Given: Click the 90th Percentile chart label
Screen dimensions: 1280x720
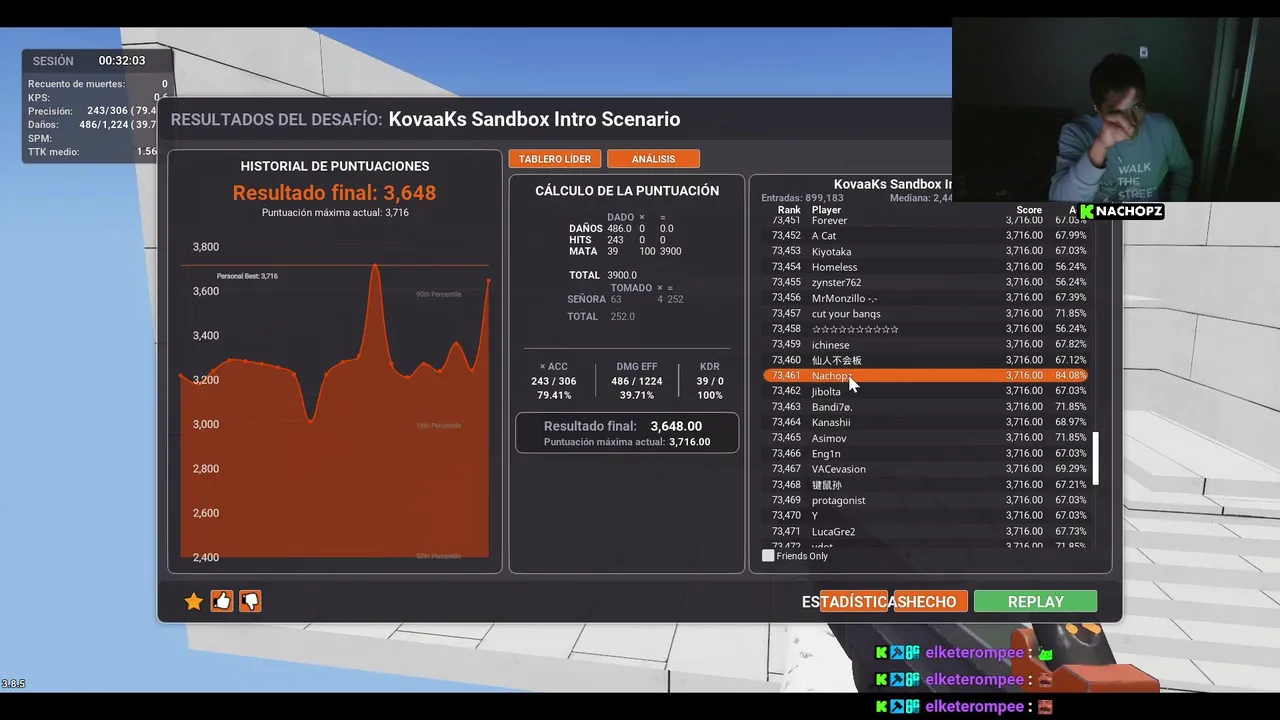Looking at the screenshot, I should point(439,294).
